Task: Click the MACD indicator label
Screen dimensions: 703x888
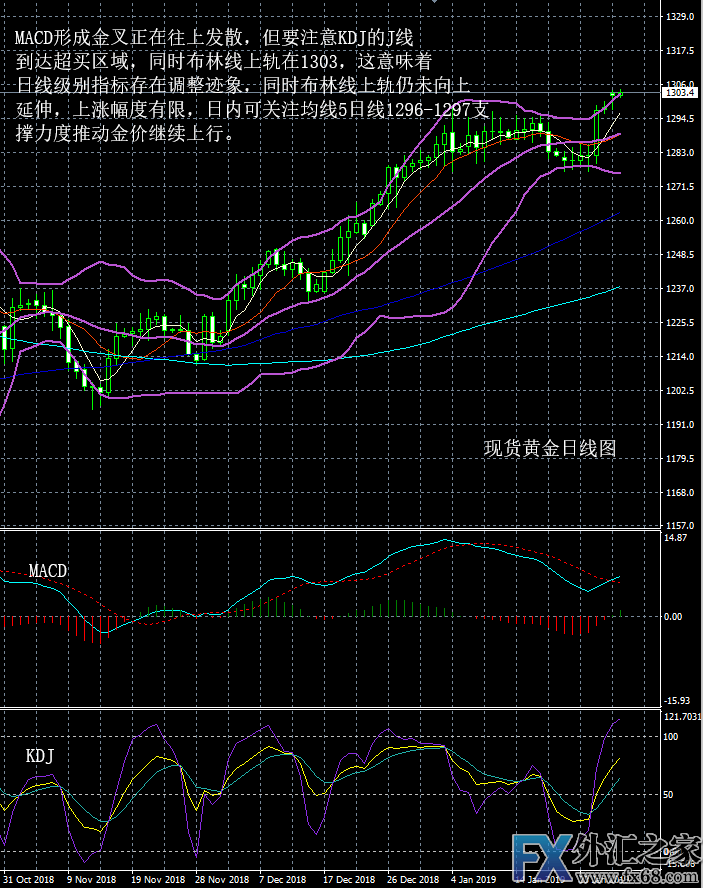Action: 48,571
